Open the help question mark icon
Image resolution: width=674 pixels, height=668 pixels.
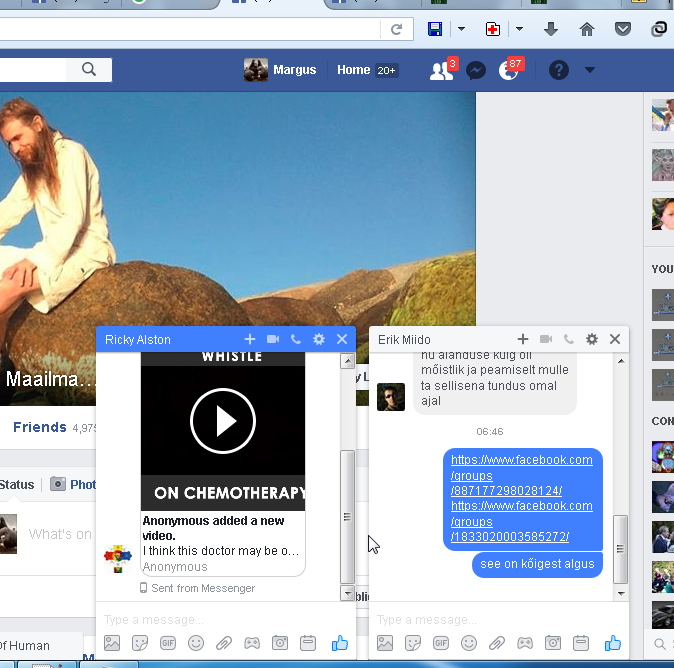(x=559, y=70)
